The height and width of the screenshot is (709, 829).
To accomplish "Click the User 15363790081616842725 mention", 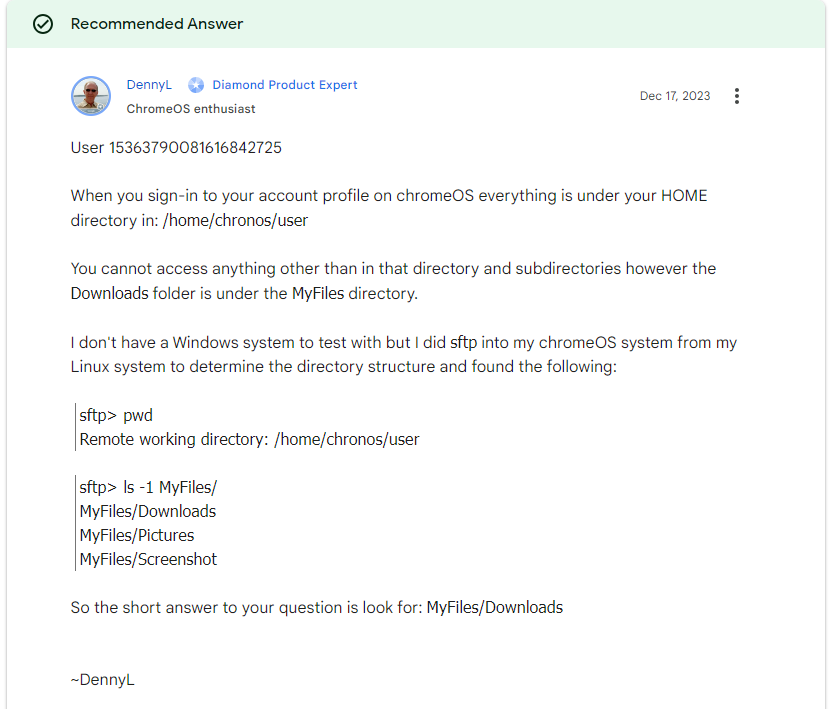I will pos(176,148).
